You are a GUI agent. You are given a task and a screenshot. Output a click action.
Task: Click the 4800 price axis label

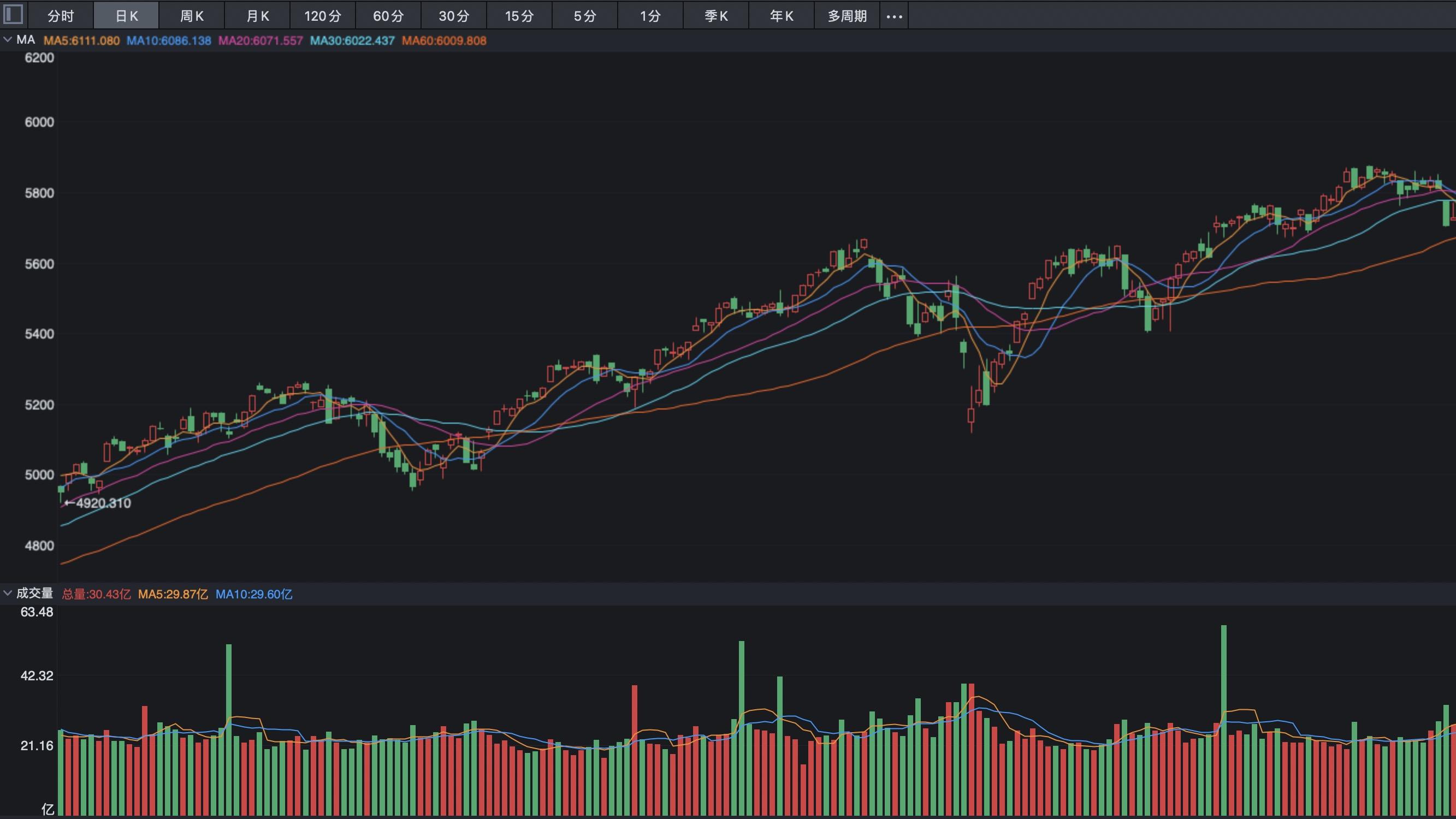point(39,545)
